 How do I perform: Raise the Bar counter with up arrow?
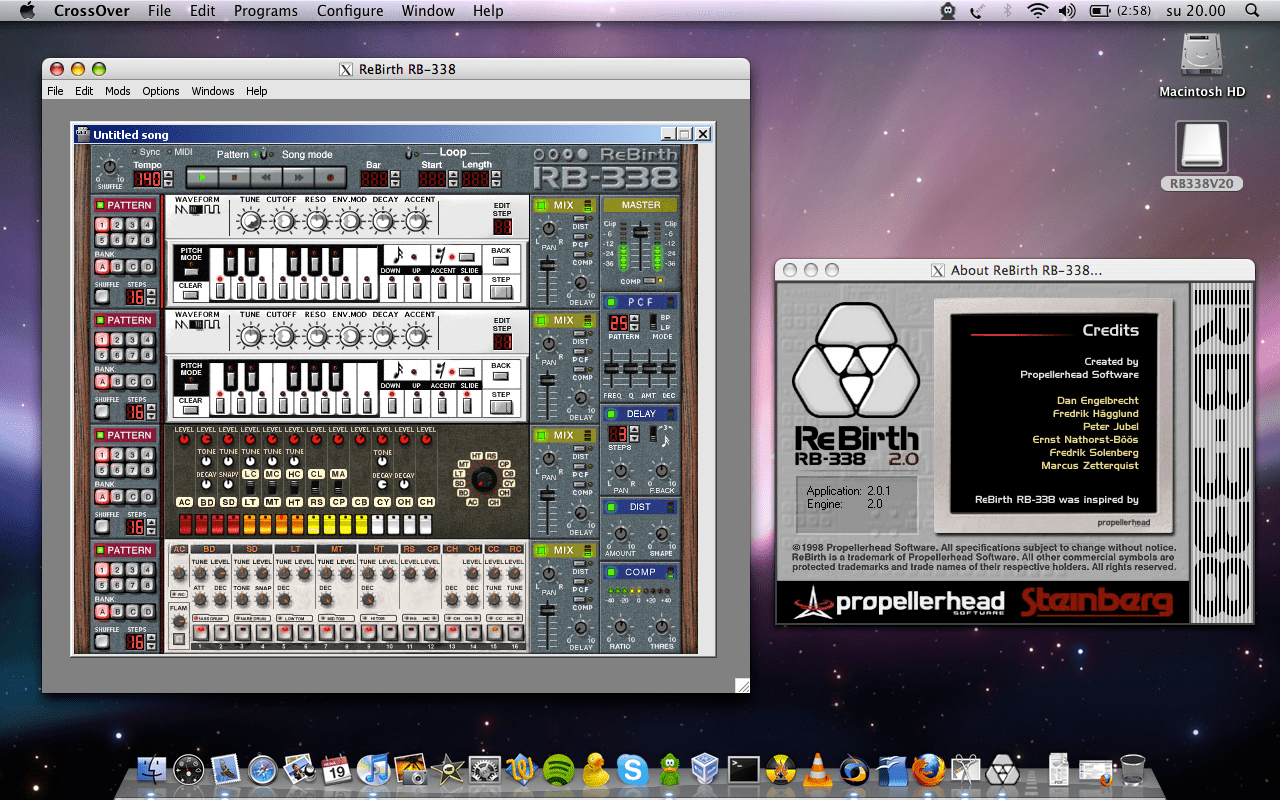click(395, 175)
